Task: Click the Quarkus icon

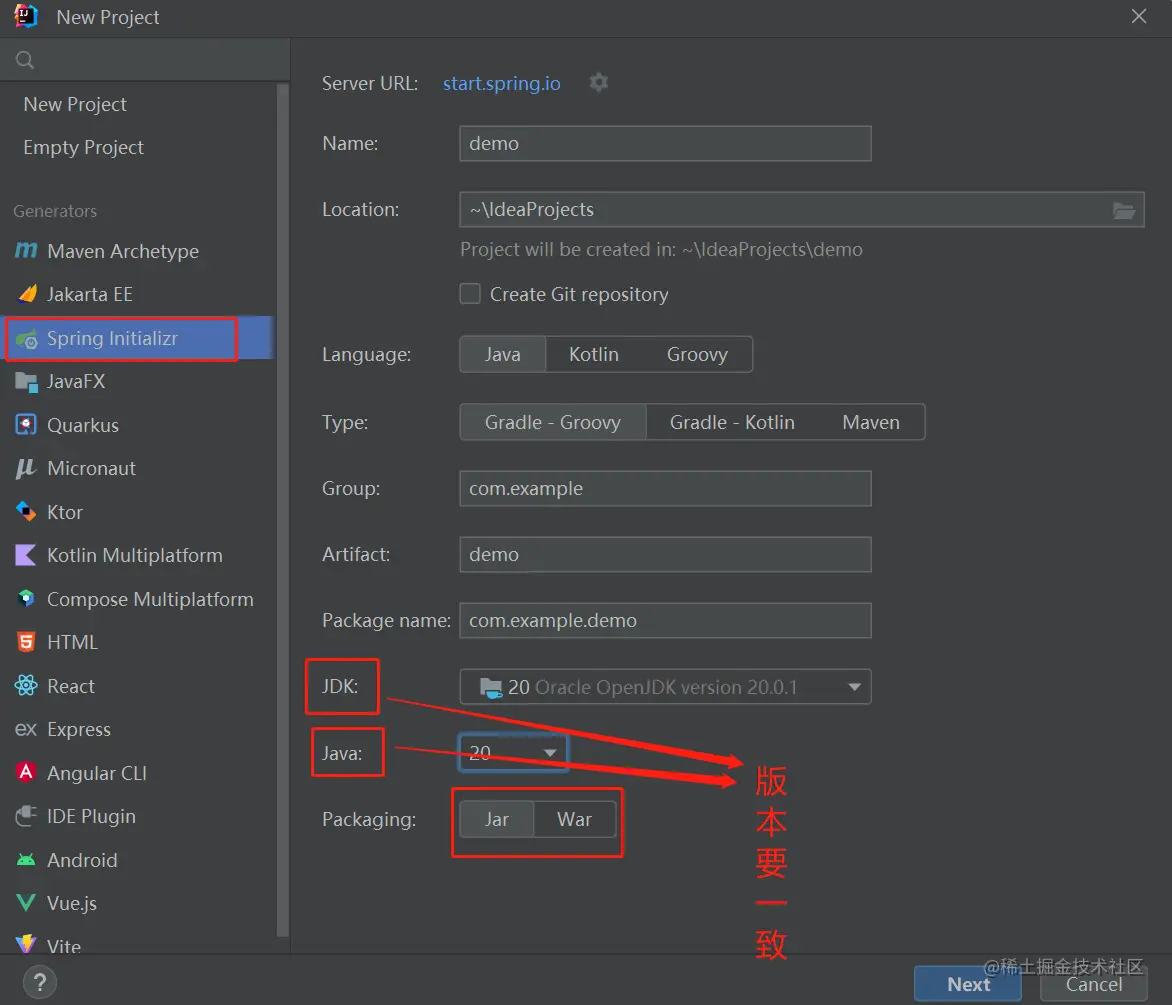Action: (x=26, y=425)
